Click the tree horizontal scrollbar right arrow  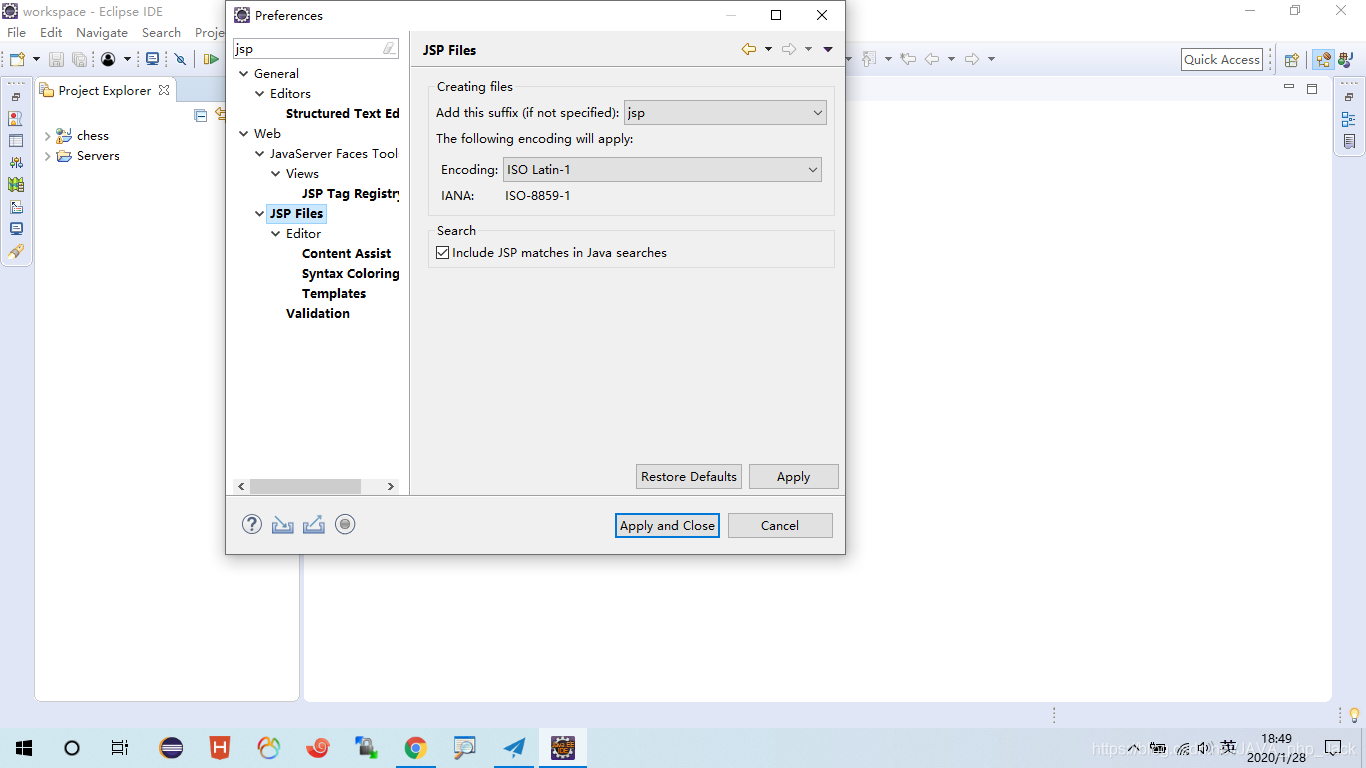(x=391, y=486)
